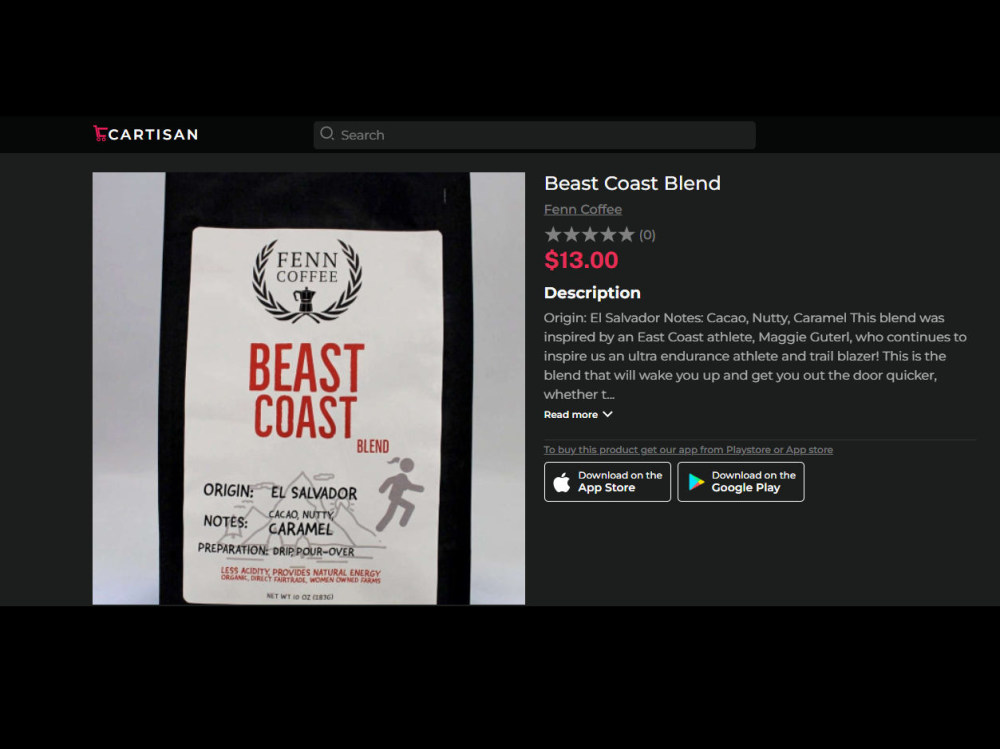Screen dimensions: 1000x749
Task: Download on the Google Play button
Action: [740, 482]
